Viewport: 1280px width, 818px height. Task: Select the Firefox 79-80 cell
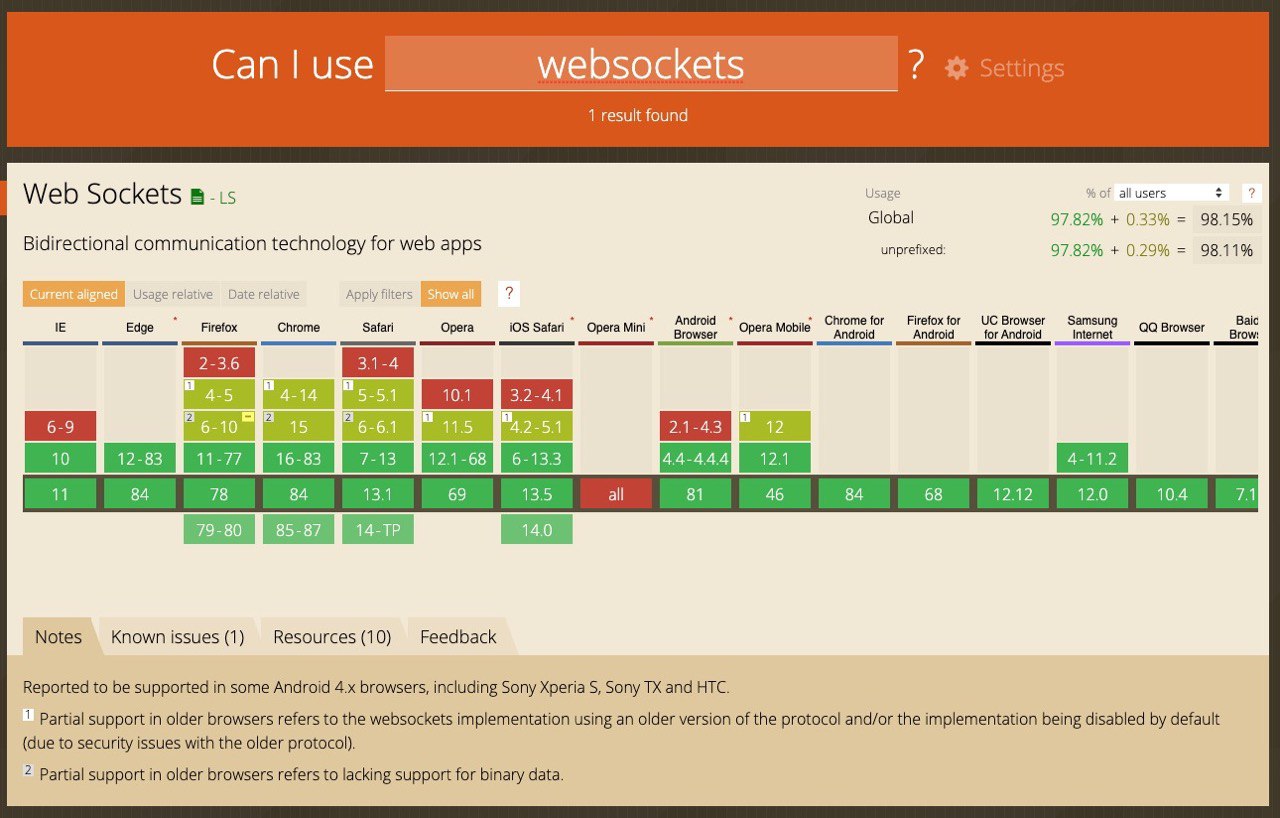[x=219, y=529]
